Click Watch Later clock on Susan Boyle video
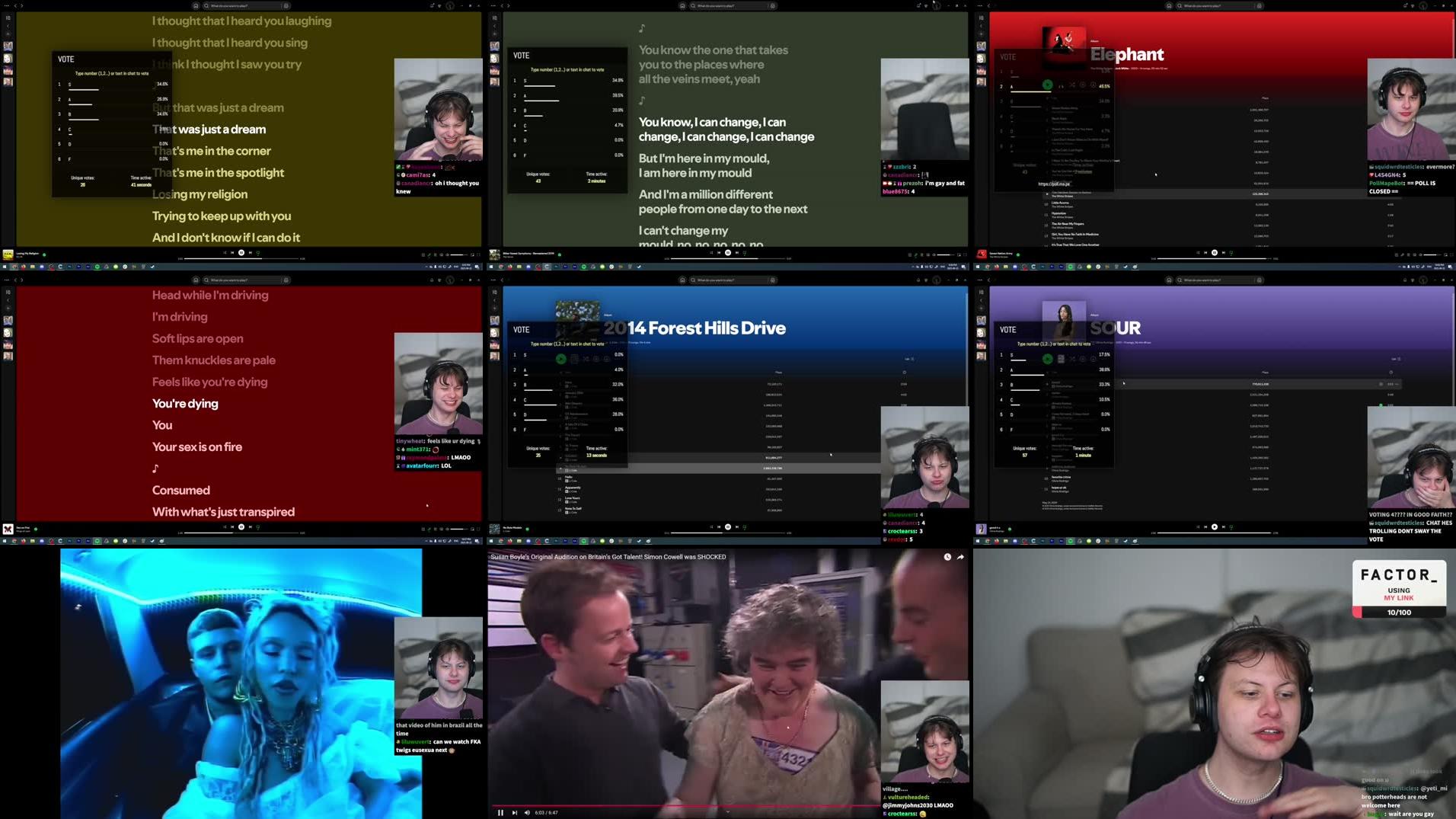Viewport: 1456px width, 819px height. coord(947,557)
